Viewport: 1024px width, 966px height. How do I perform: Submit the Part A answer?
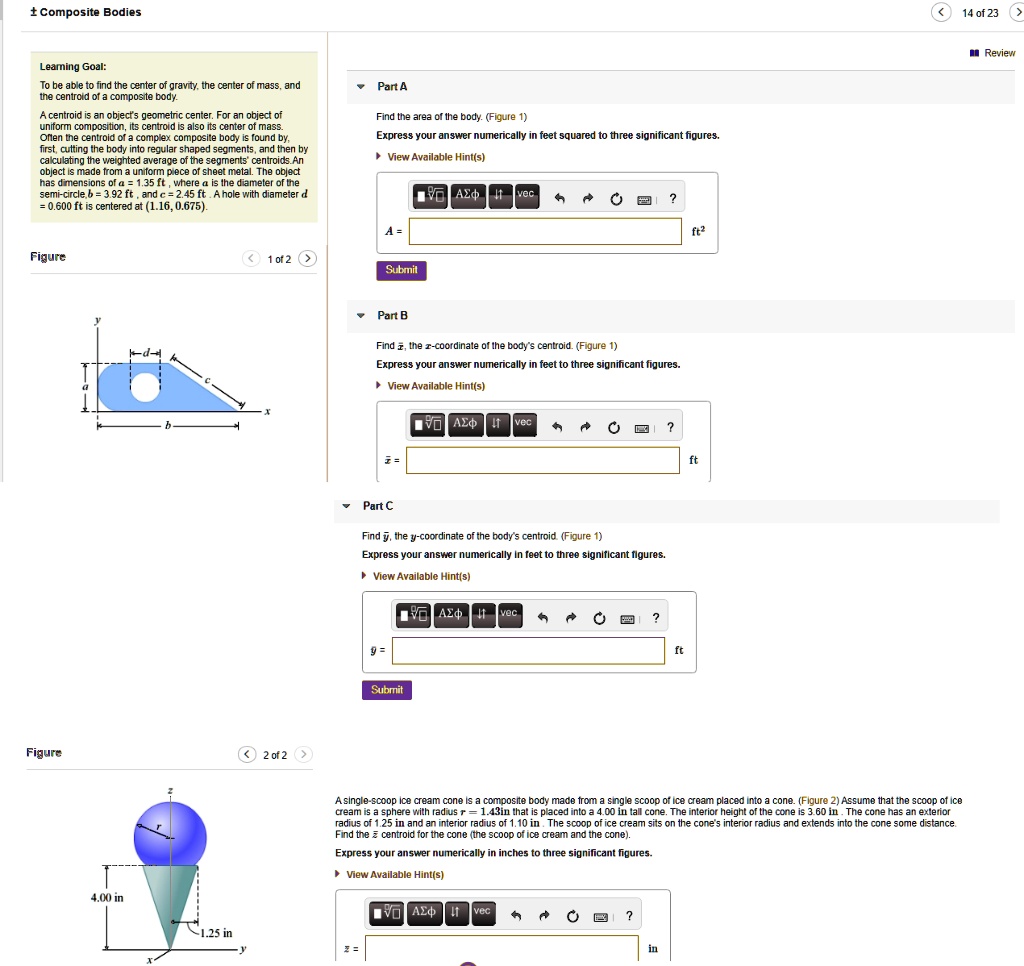coord(400,270)
